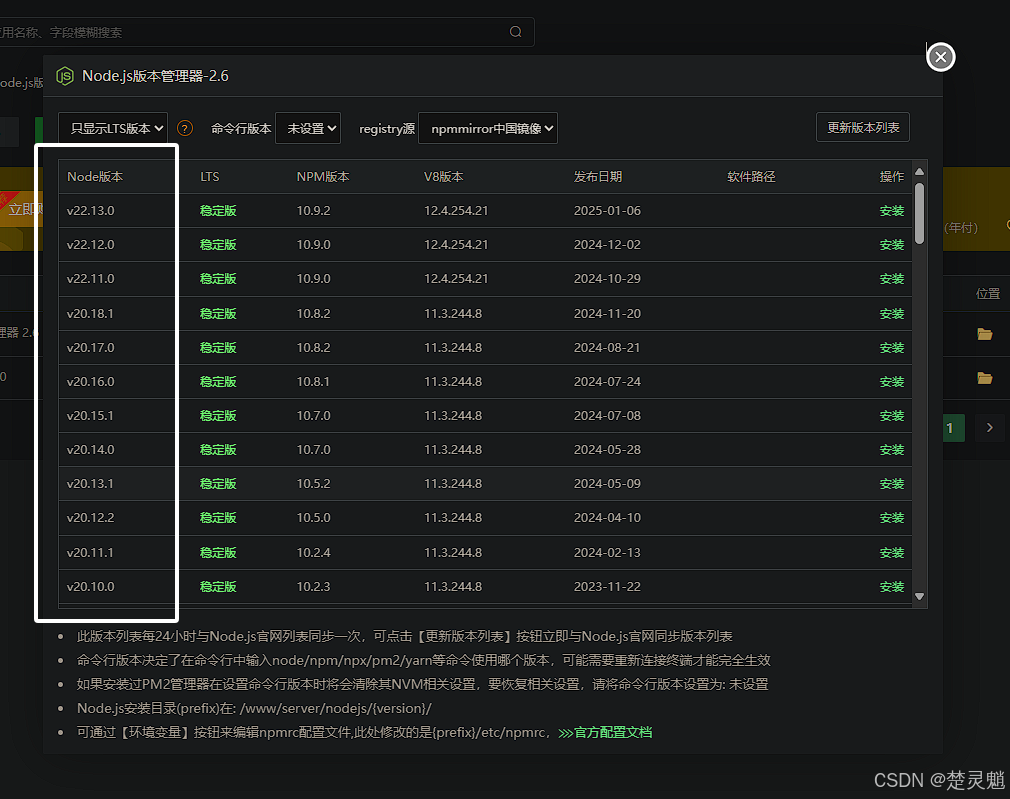
Task: Install Node v20.18.1
Action: tap(891, 314)
